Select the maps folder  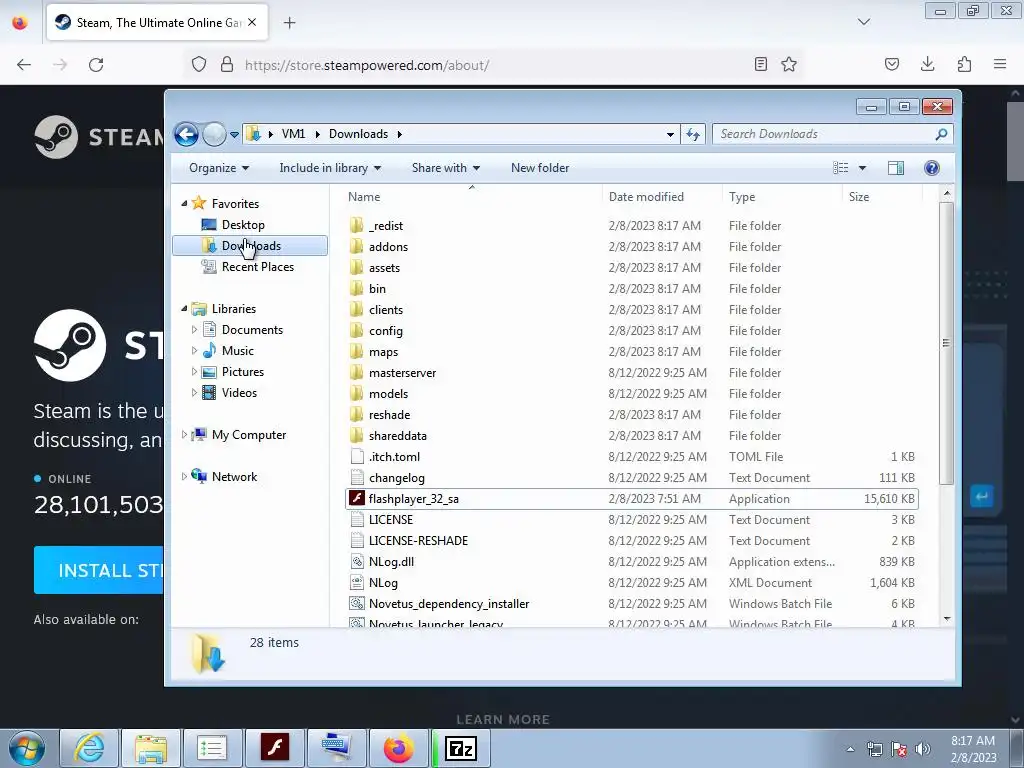point(383,352)
